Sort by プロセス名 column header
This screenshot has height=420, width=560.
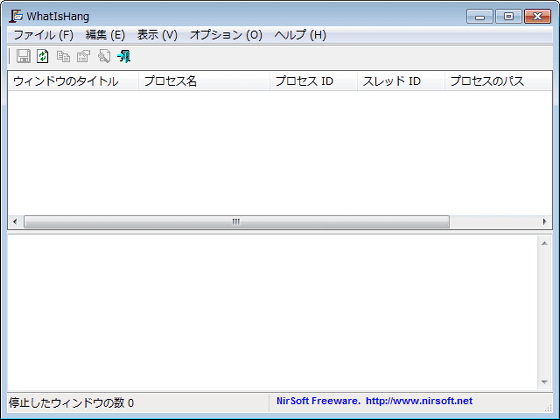click(x=204, y=81)
